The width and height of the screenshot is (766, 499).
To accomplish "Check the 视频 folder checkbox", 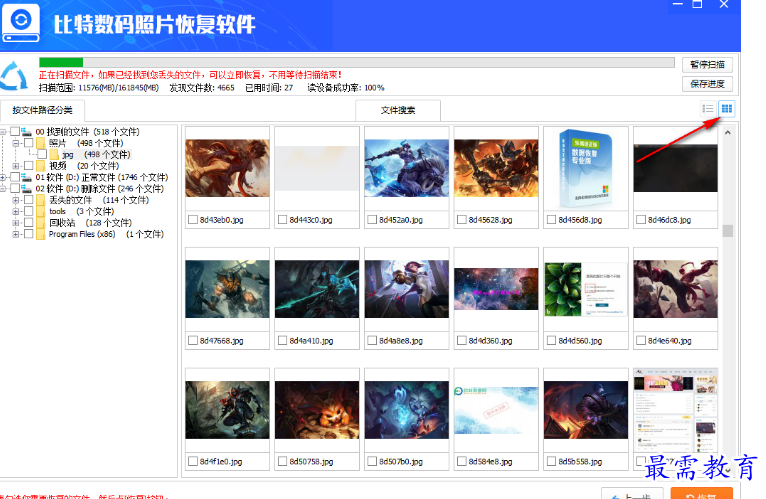I will [x=29, y=166].
